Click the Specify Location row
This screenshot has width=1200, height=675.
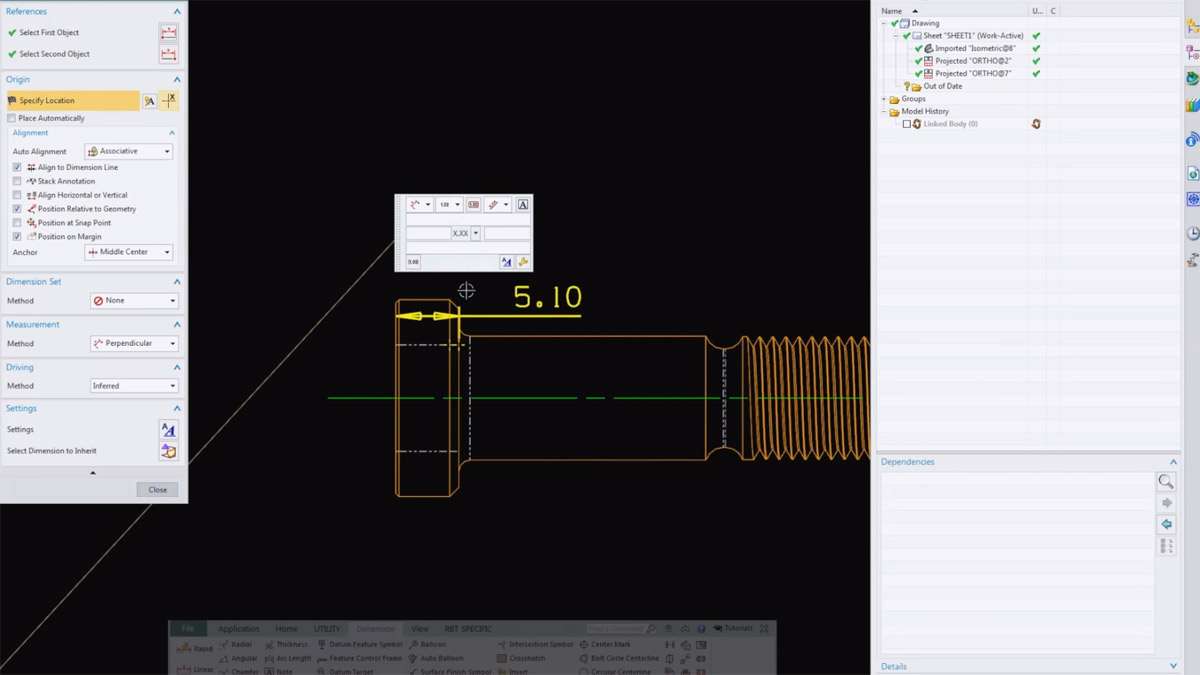point(72,101)
